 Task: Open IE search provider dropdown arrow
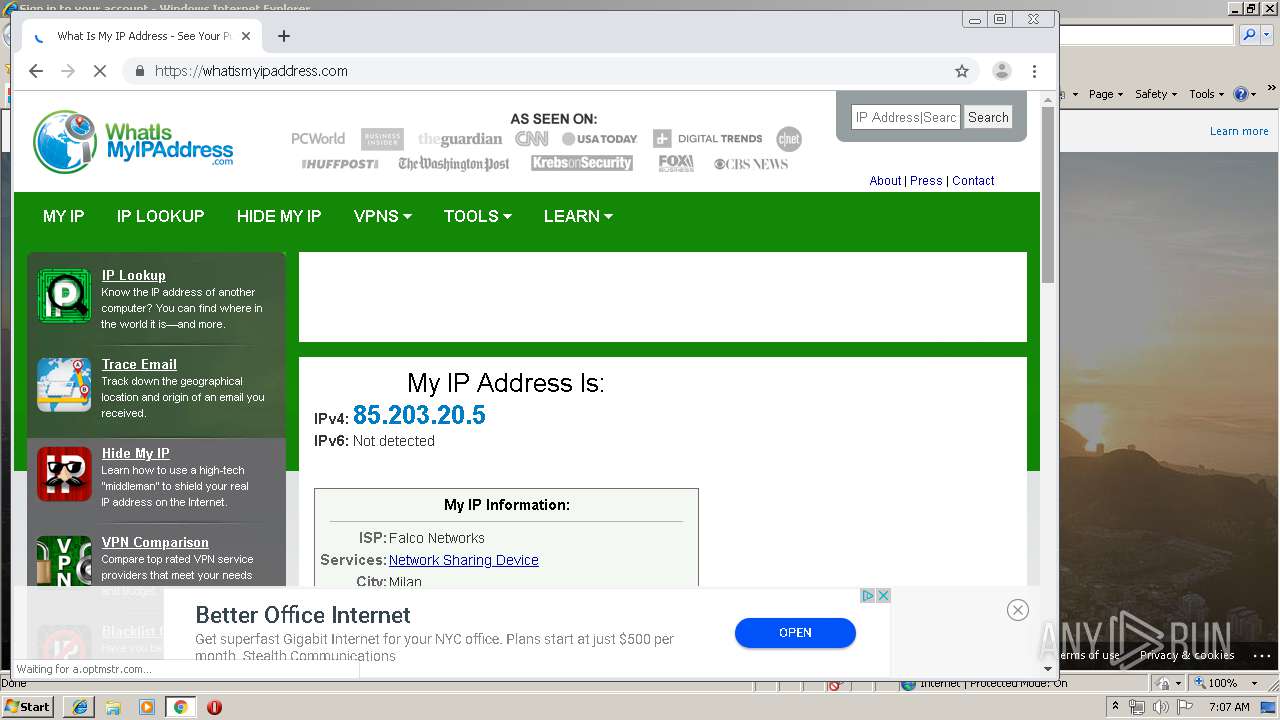pyautogui.click(x=1266, y=35)
